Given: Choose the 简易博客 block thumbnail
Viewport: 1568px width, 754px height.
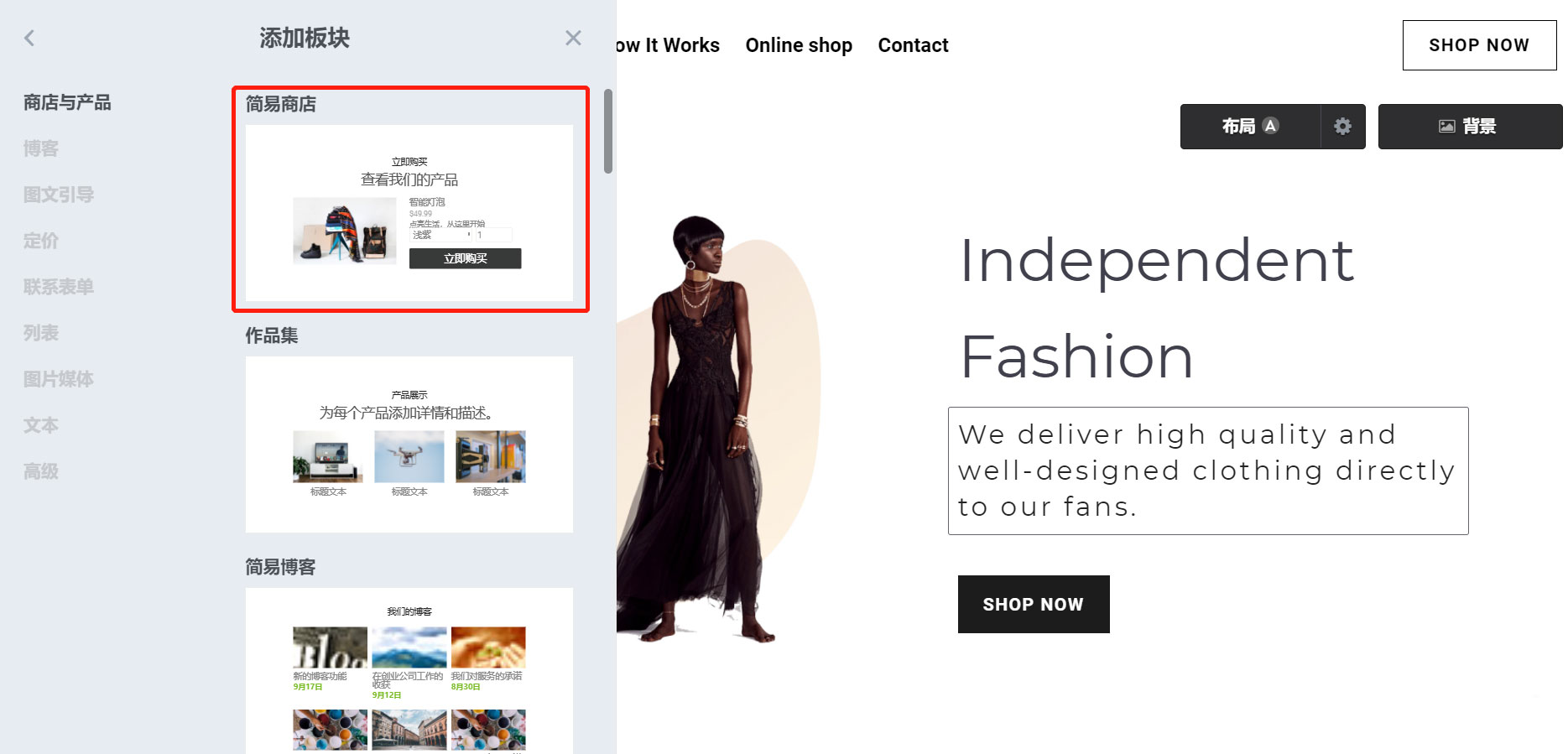Looking at the screenshot, I should [409, 671].
